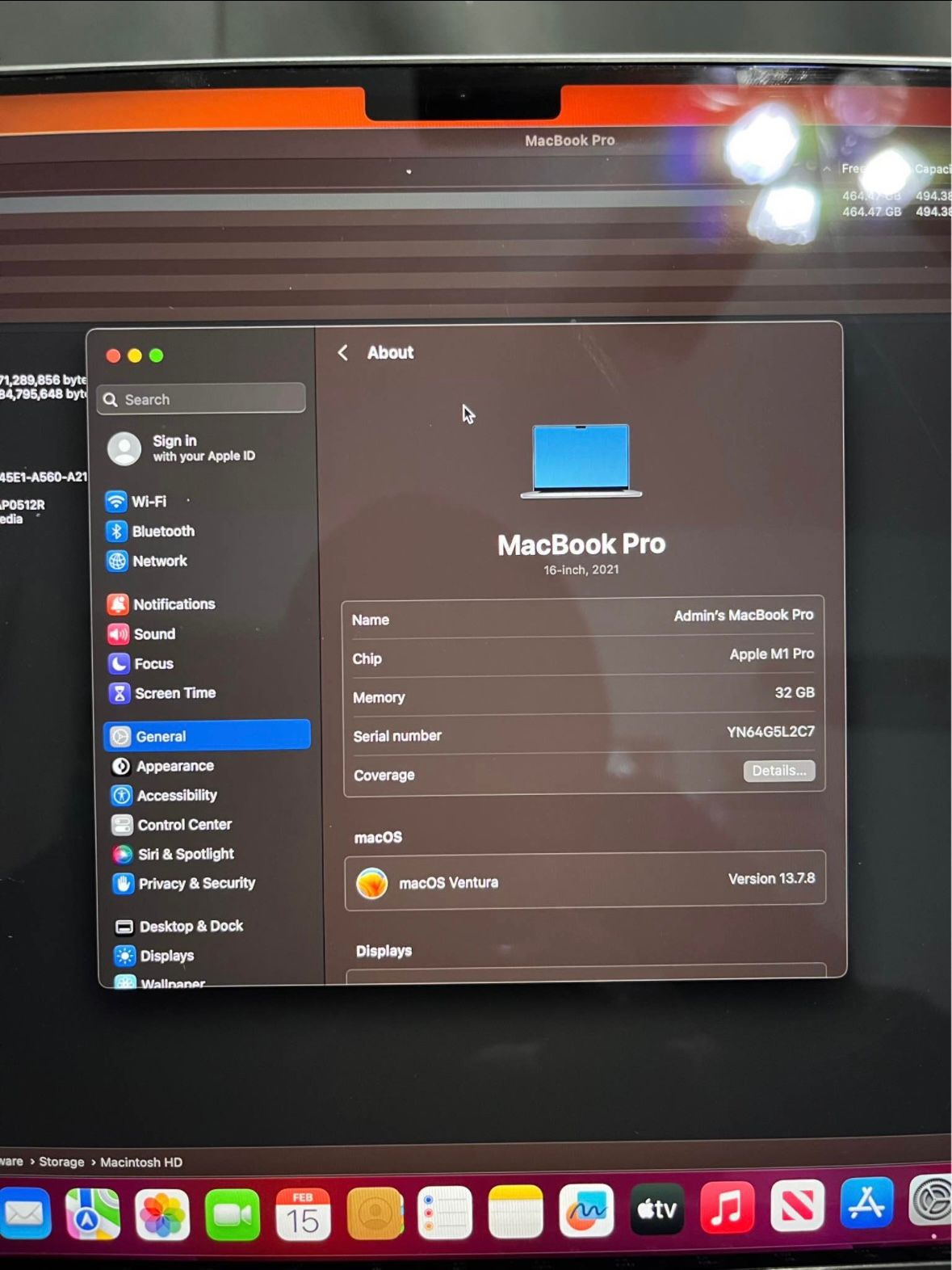Open Displays settings in sidebar
The width and height of the screenshot is (952, 1270).
tap(154, 956)
